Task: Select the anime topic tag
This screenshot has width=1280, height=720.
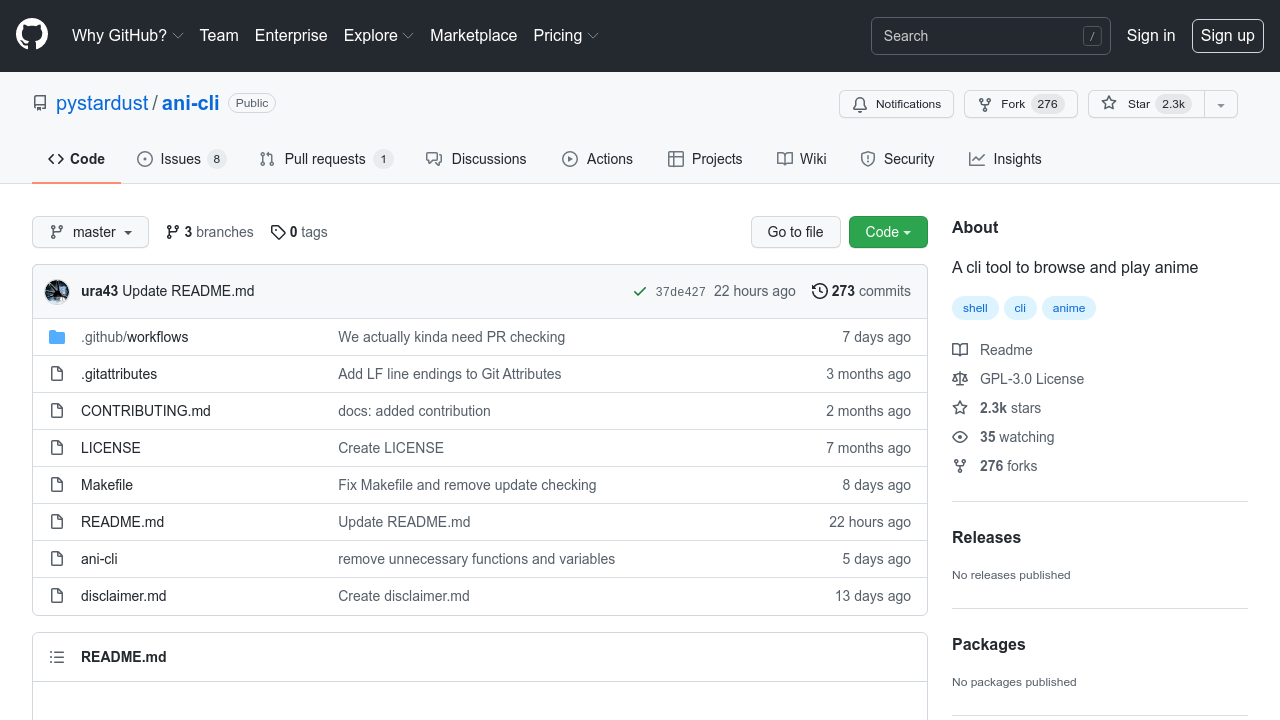Action: click(1069, 308)
